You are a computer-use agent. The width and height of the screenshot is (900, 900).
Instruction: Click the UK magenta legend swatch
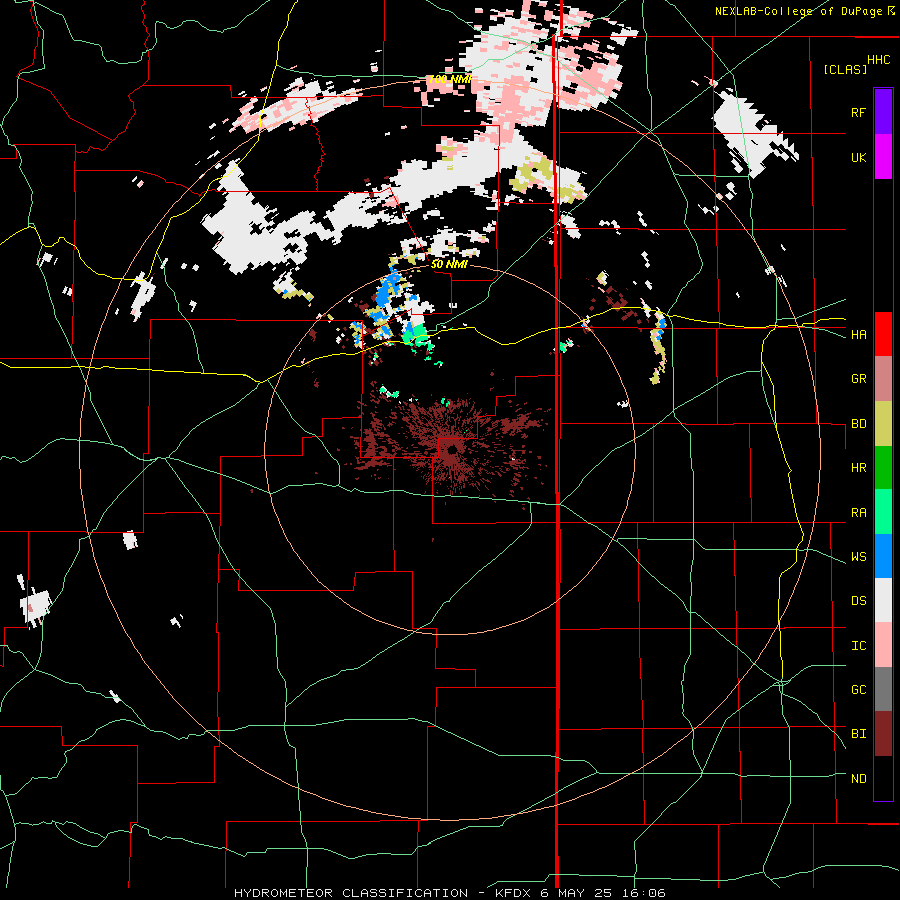(x=883, y=156)
